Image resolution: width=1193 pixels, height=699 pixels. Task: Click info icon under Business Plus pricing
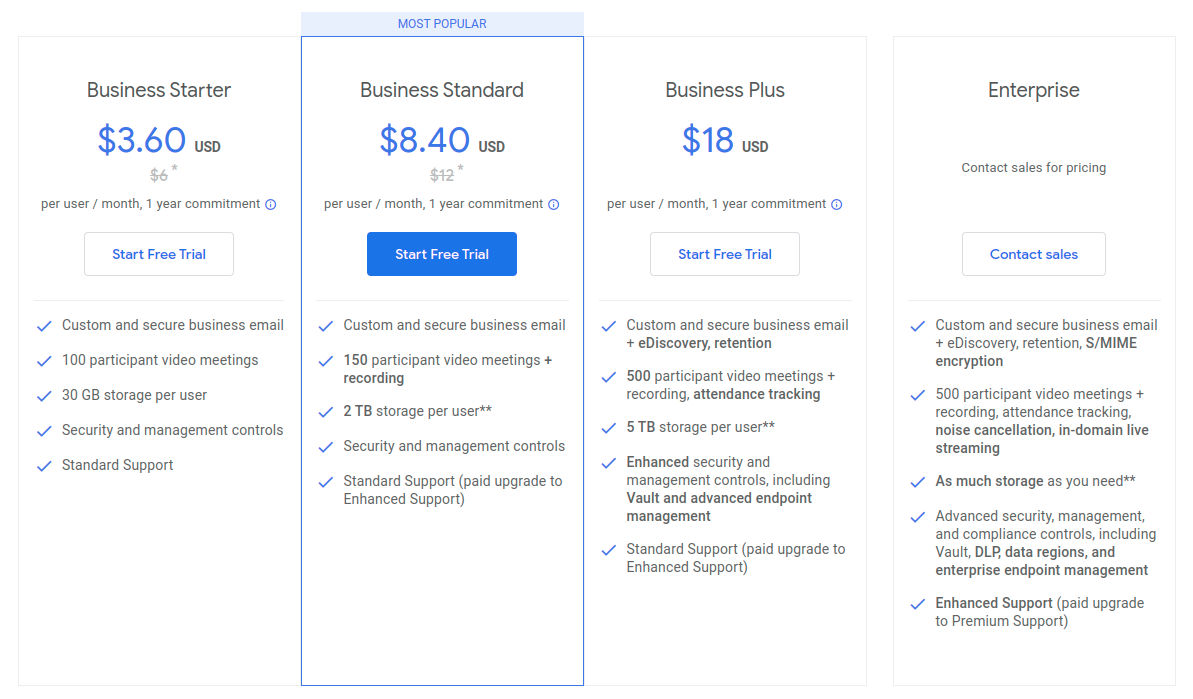(836, 204)
